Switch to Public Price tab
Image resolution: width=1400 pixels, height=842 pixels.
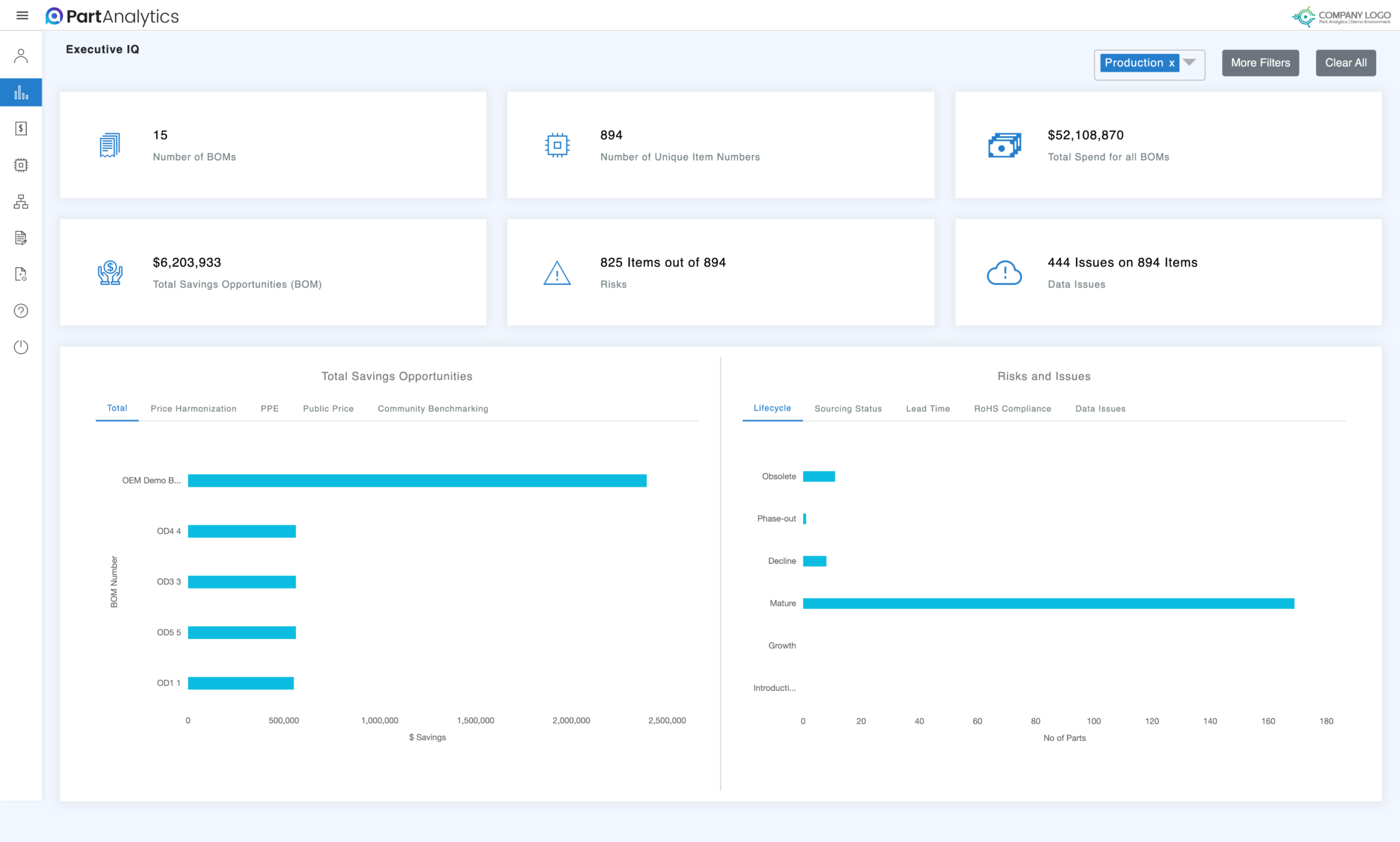point(328,409)
